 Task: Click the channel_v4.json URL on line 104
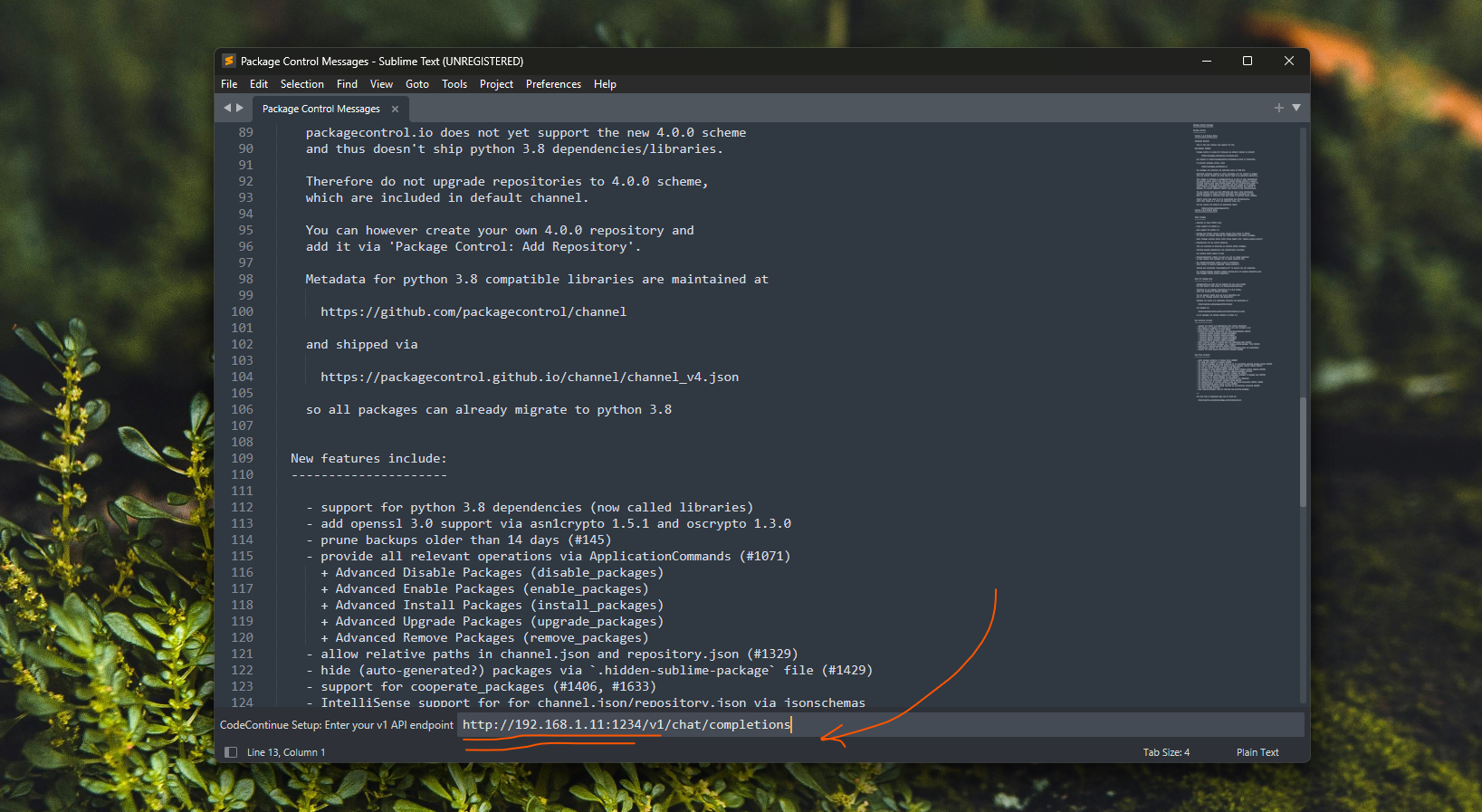pyautogui.click(x=530, y=377)
